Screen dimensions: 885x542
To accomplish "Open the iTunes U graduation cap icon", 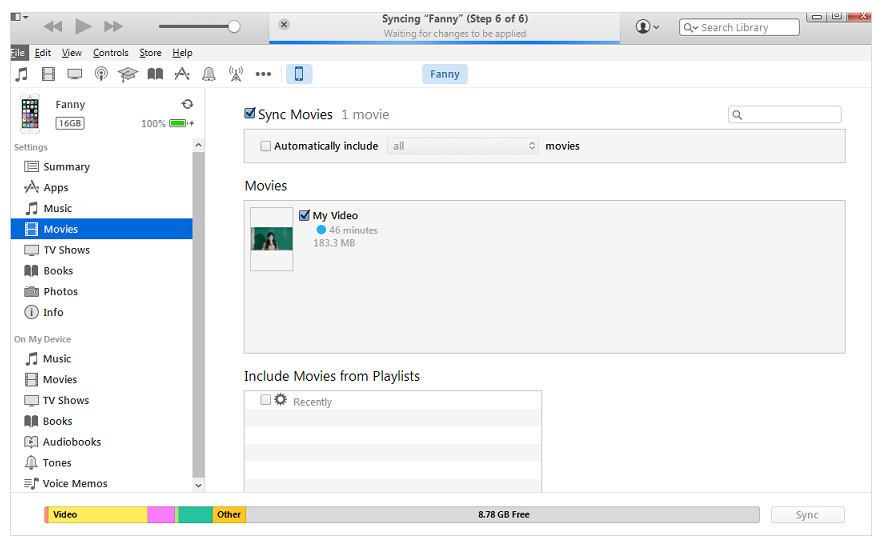I will 127,74.
